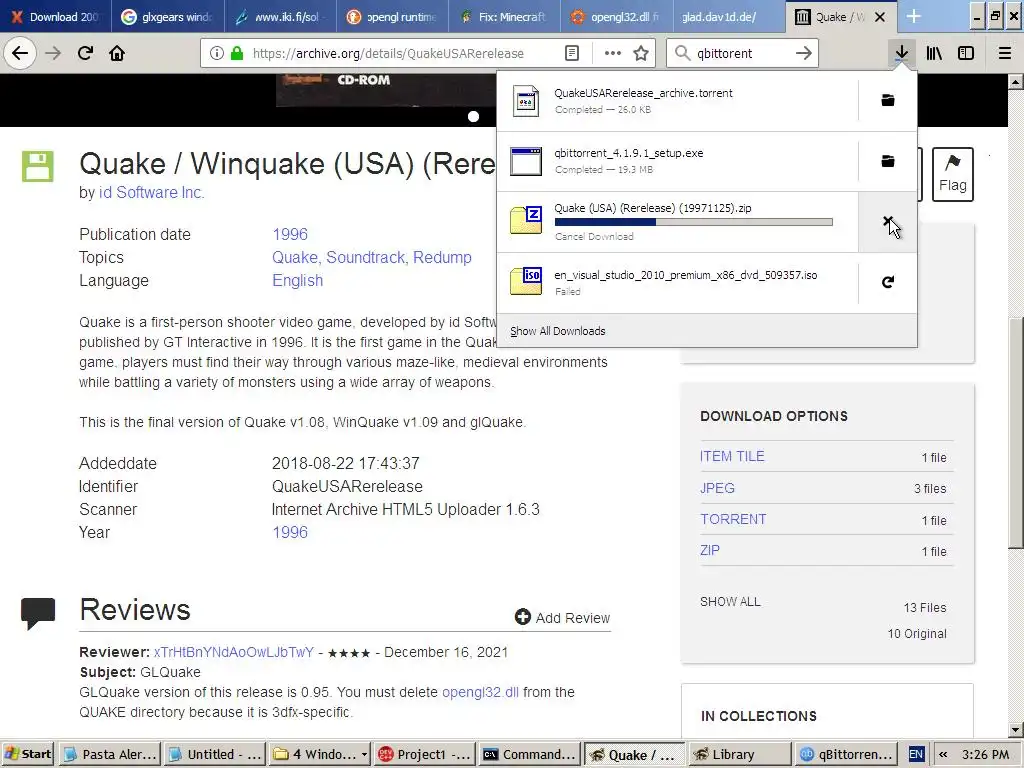Click the Quake zip download progress bar
The height and width of the screenshot is (768, 1024).
[694, 222]
